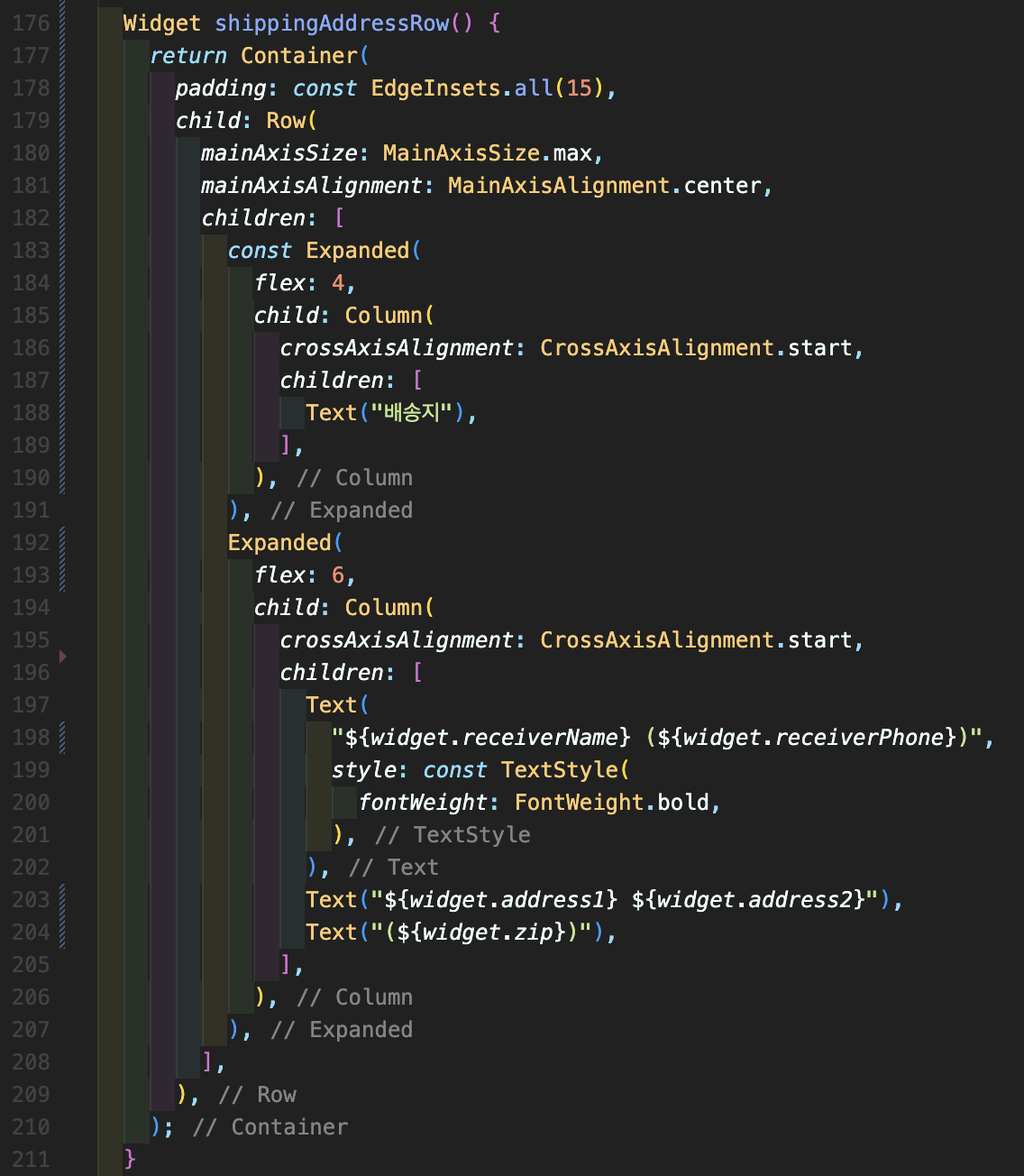Click widget.zip in line 204
1024x1176 pixels.
(x=489, y=933)
